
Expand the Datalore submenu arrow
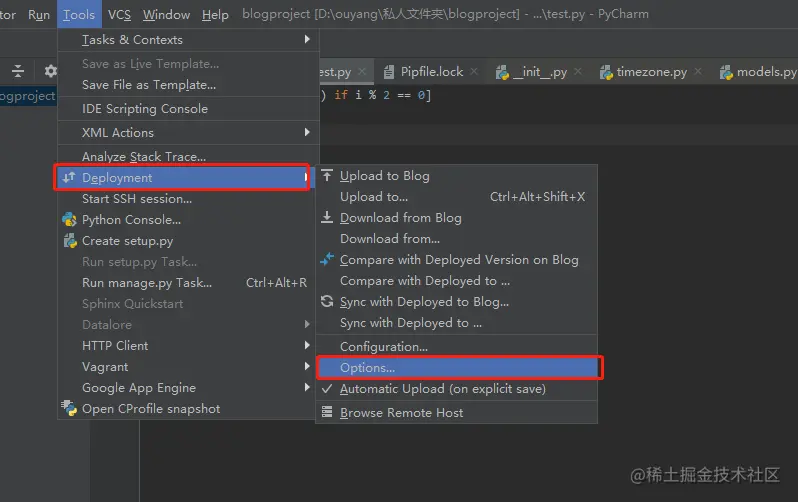tap(307, 324)
